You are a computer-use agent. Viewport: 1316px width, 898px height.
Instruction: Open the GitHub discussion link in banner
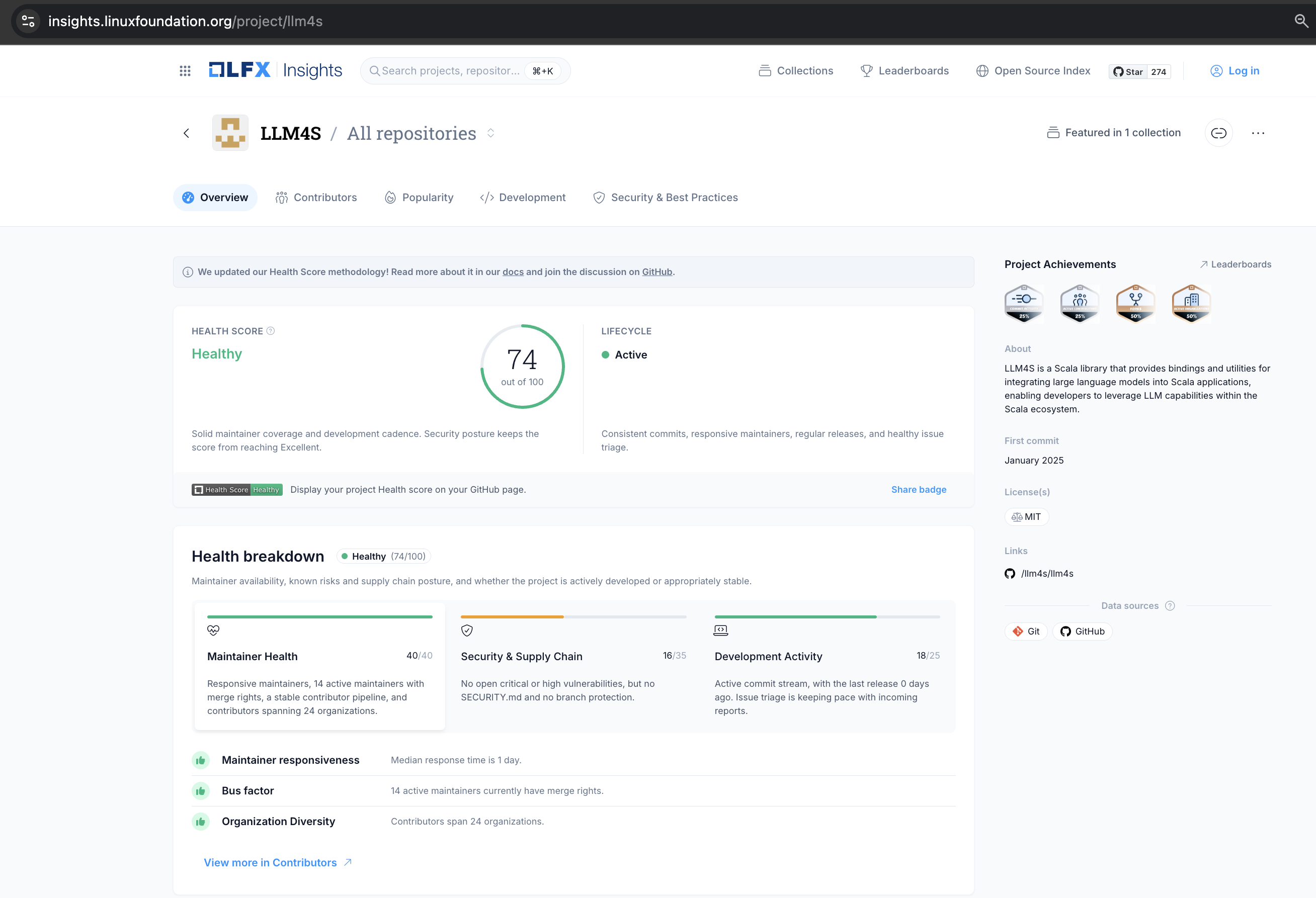pyautogui.click(x=657, y=272)
